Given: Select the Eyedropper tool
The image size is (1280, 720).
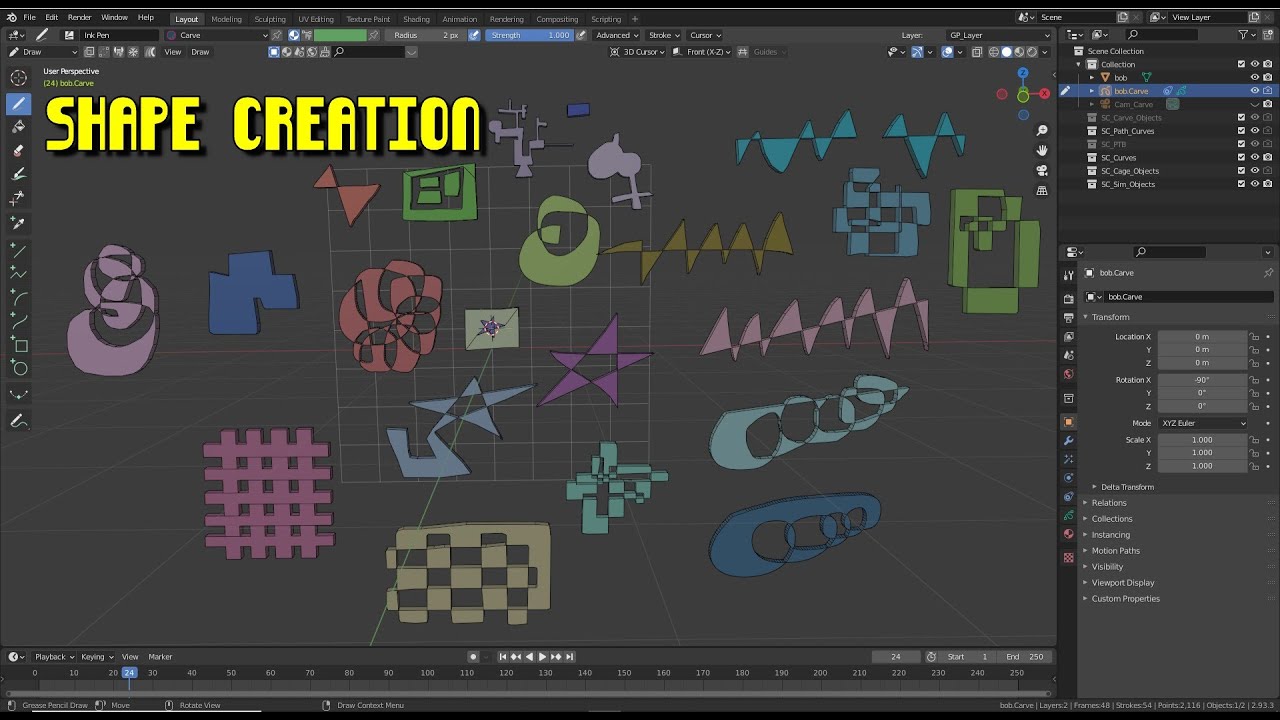Looking at the screenshot, I should [19, 223].
